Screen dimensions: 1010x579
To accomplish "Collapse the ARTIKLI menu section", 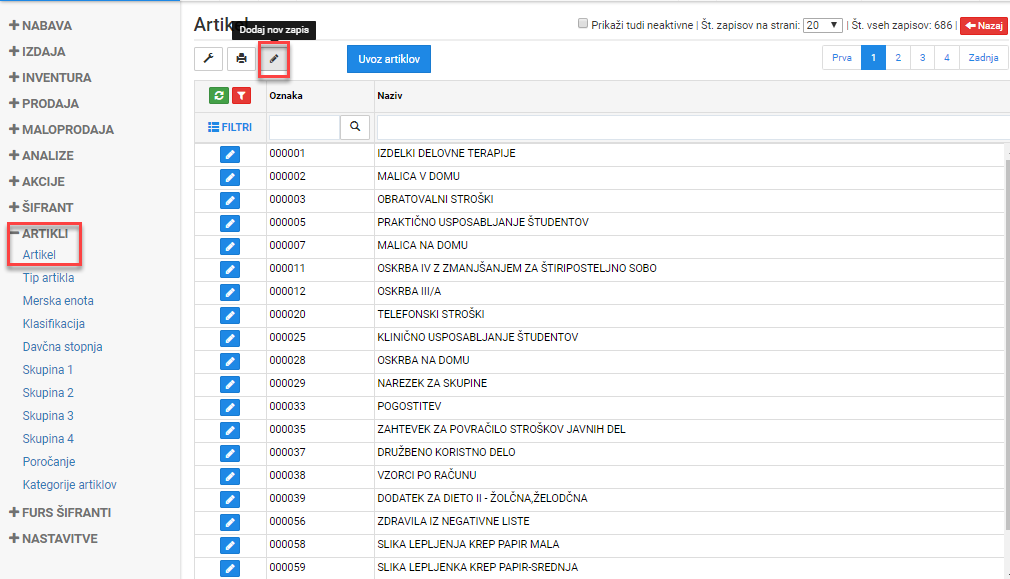I will coord(39,233).
